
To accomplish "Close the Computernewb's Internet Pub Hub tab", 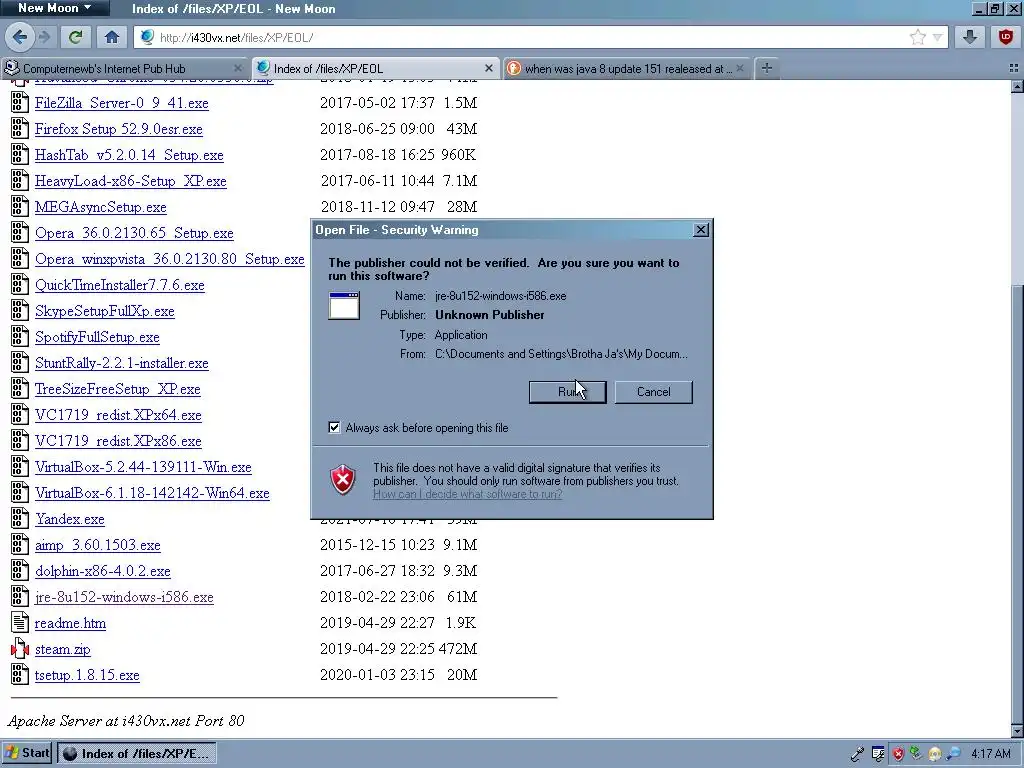I will 238,68.
